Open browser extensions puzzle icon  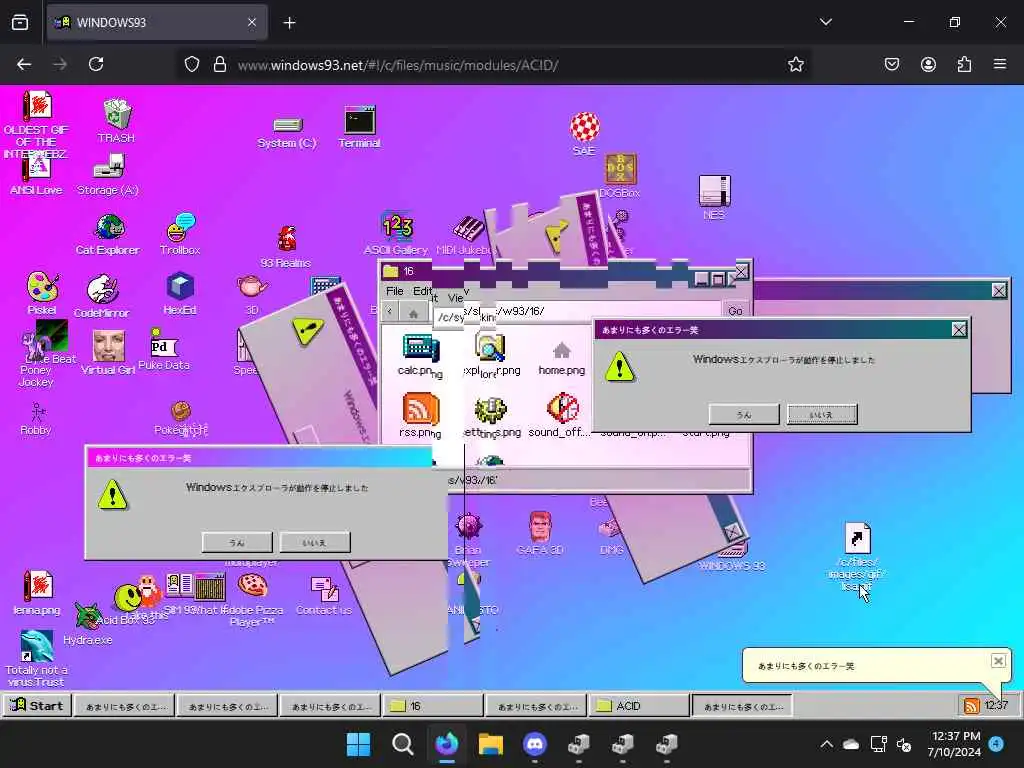[x=964, y=64]
